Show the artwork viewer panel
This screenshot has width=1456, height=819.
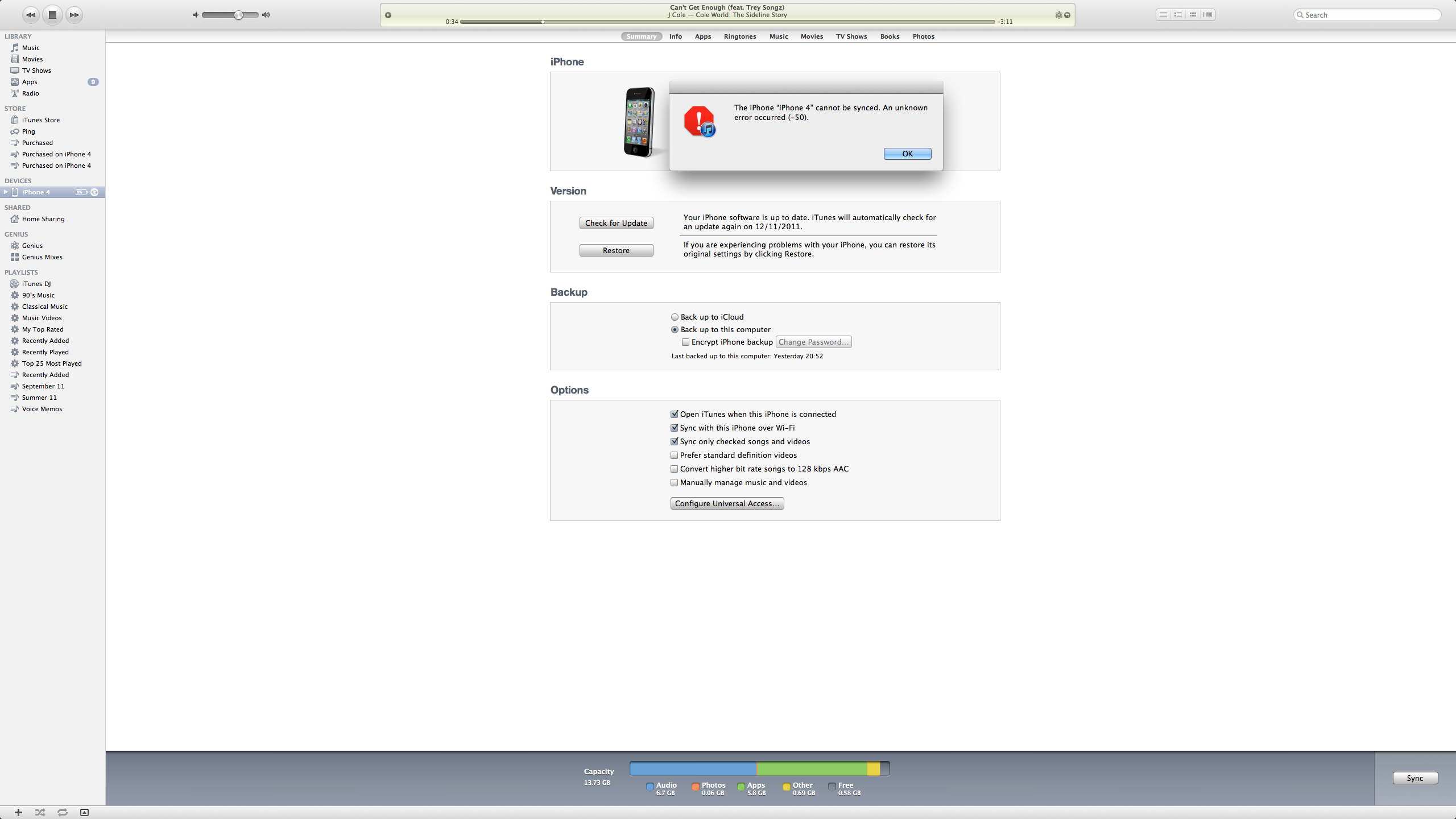pos(84,812)
